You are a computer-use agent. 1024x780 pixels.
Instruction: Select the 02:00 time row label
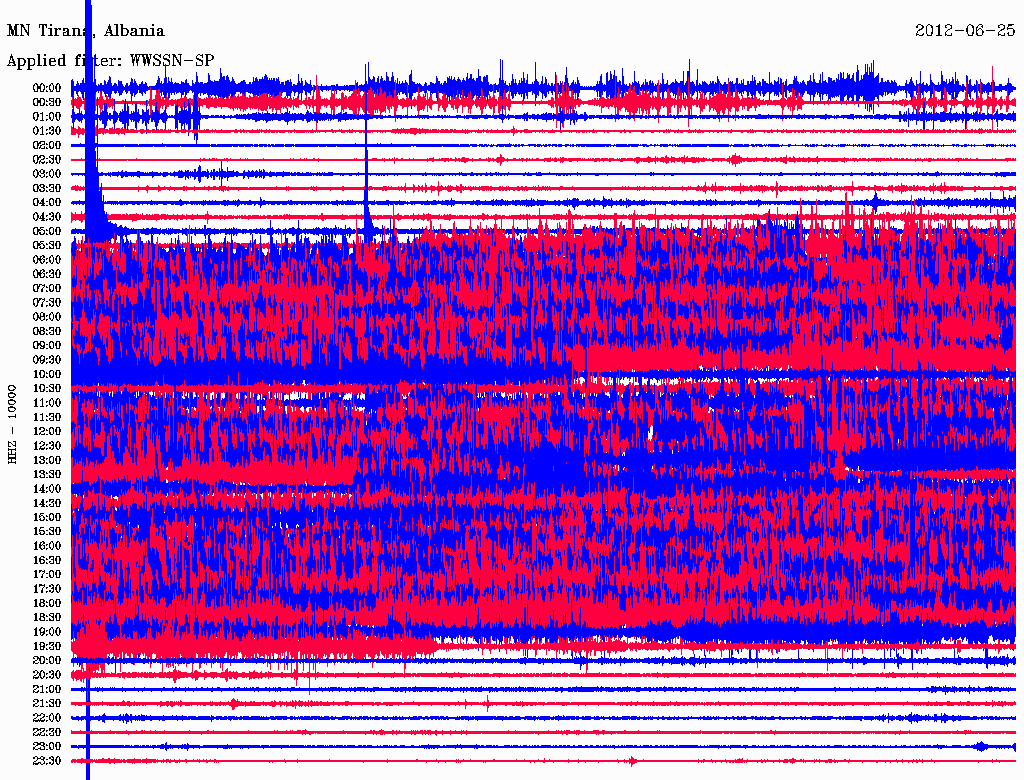[x=47, y=145]
